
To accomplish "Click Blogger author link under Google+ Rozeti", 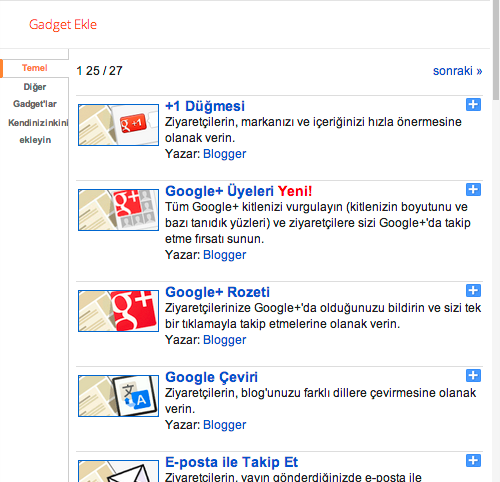I will pyautogui.click(x=224, y=340).
